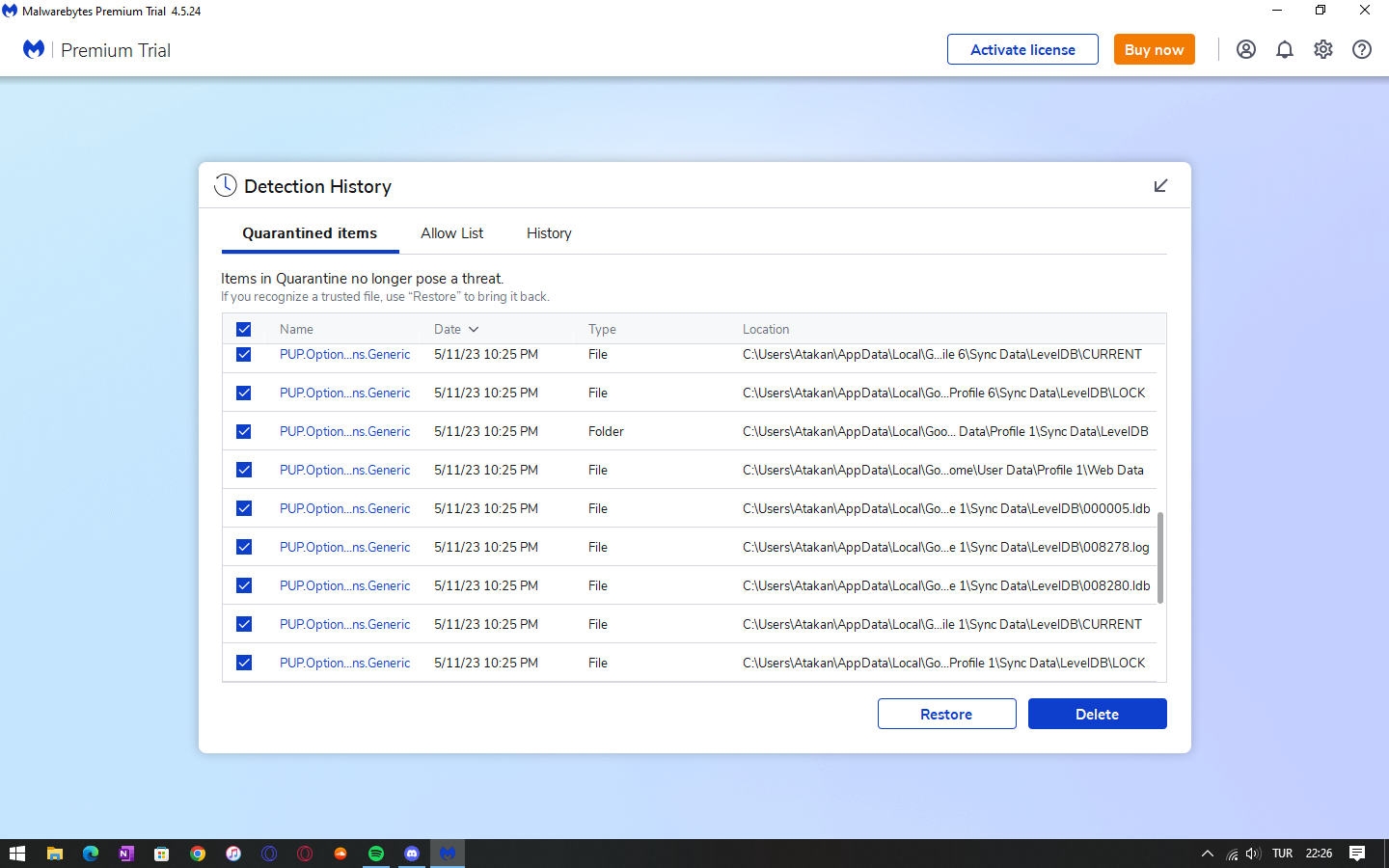Switch to the Allow List tab

pos(451,233)
